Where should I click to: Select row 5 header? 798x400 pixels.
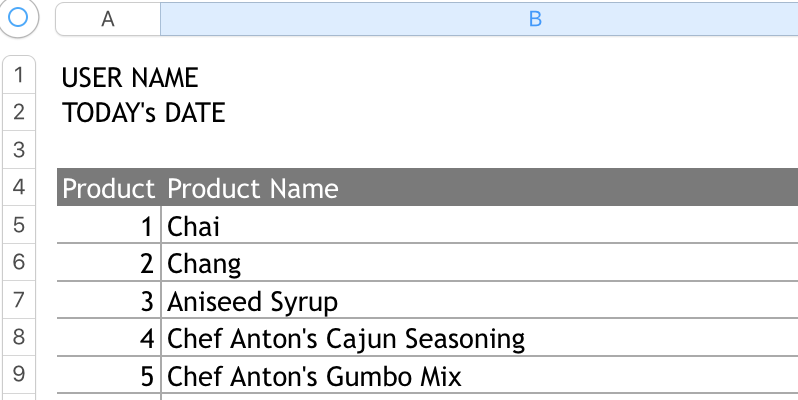(x=19, y=226)
